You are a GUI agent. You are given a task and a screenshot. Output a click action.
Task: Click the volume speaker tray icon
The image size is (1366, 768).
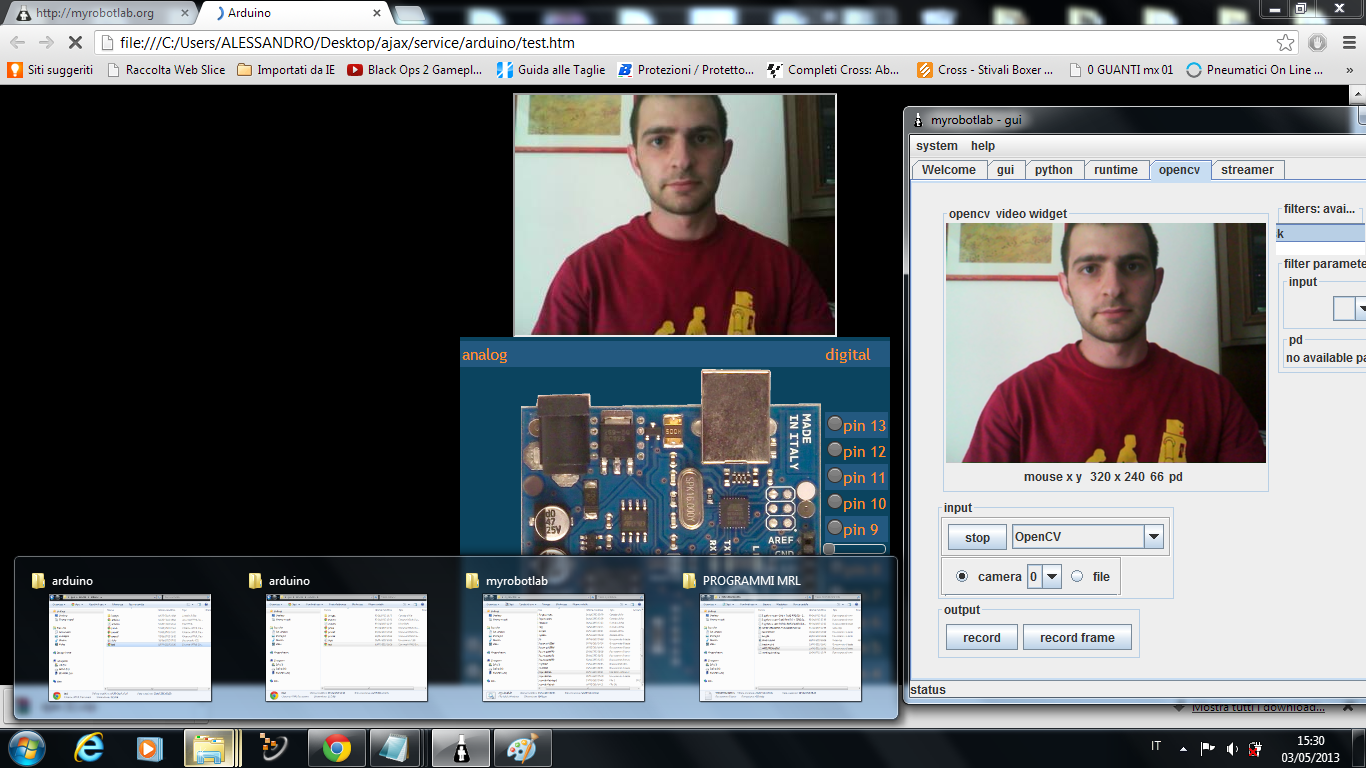1231,748
